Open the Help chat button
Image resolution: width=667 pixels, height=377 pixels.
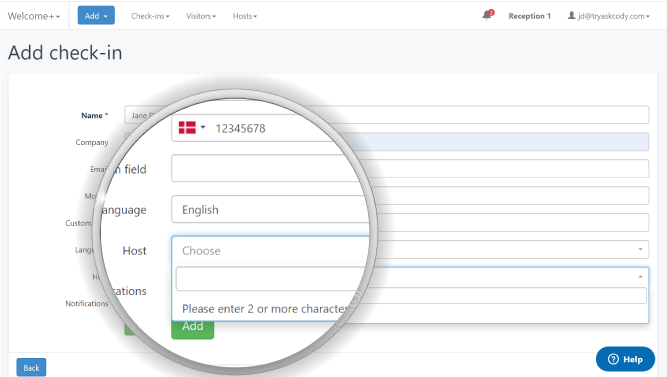coord(625,359)
